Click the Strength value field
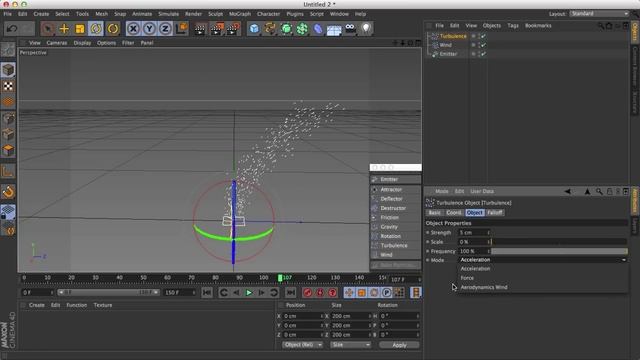This screenshot has width=640, height=360. (x=473, y=233)
